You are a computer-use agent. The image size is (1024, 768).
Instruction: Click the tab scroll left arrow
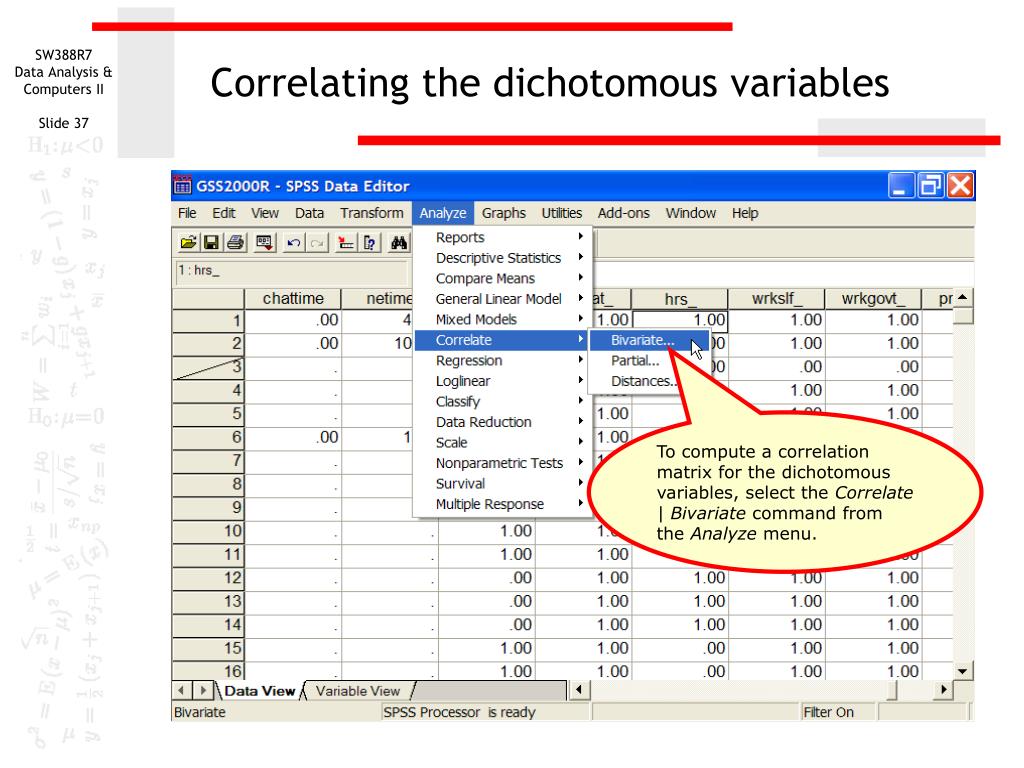coord(182,690)
